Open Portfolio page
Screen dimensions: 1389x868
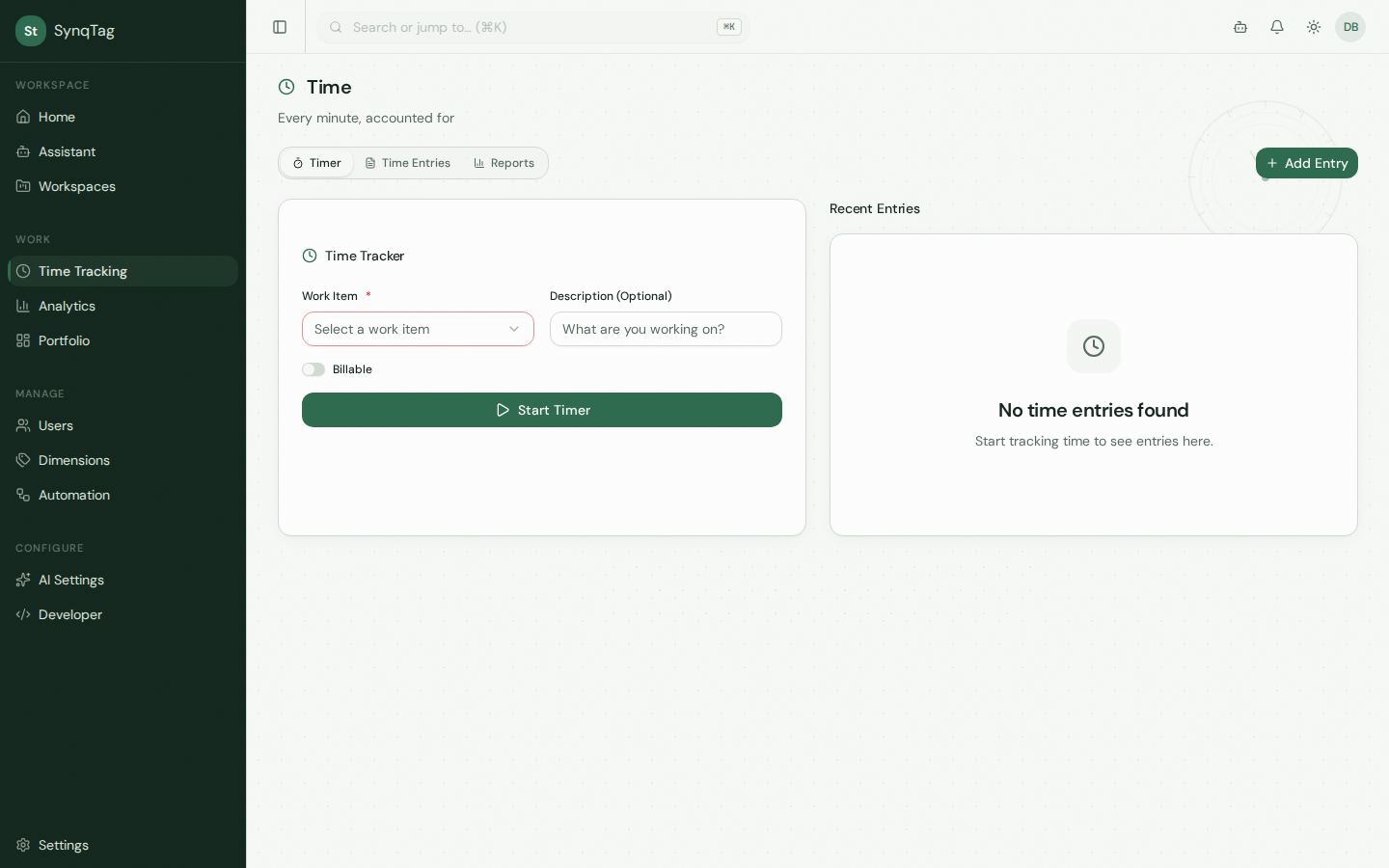click(123, 340)
